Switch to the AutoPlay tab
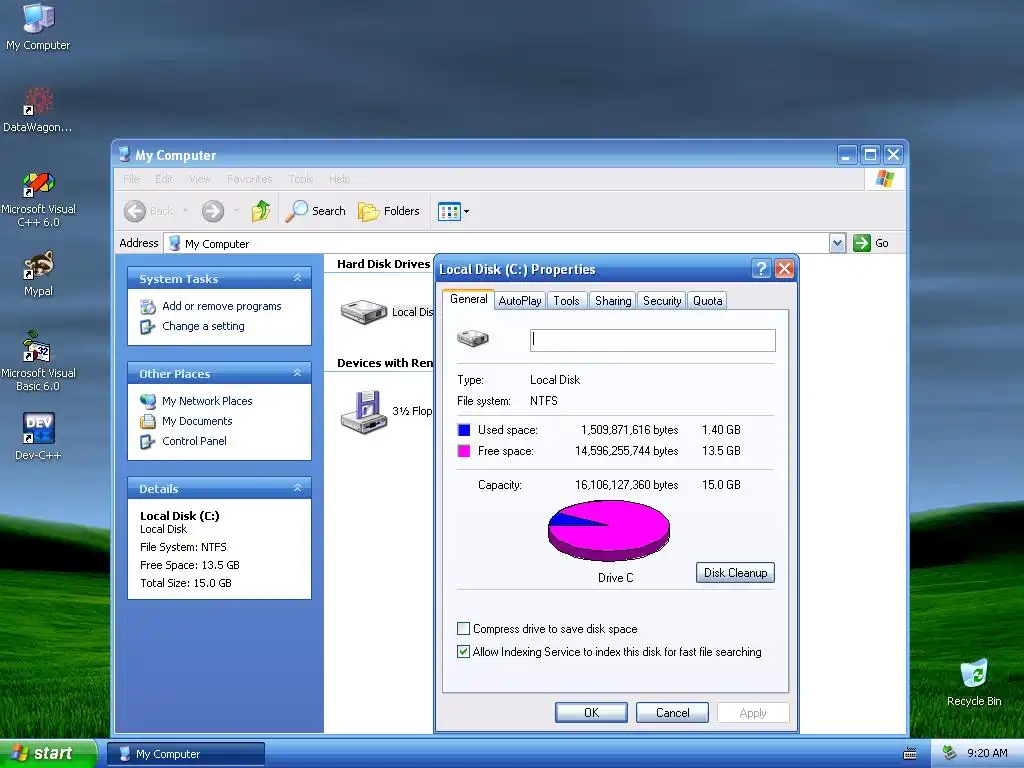Viewport: 1024px width, 768px height. (x=520, y=300)
